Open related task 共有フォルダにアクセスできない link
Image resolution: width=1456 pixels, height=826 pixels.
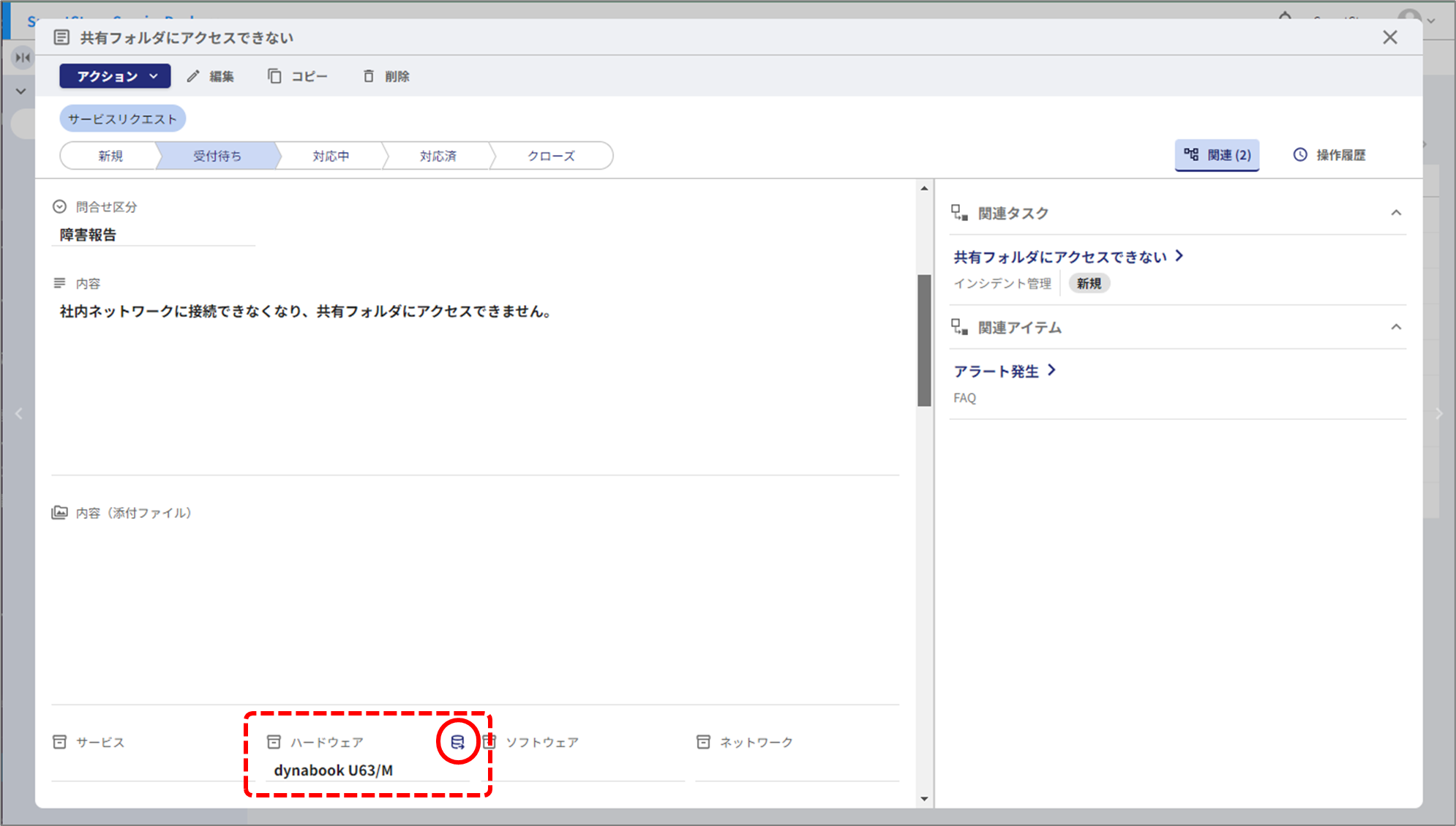tap(1060, 257)
